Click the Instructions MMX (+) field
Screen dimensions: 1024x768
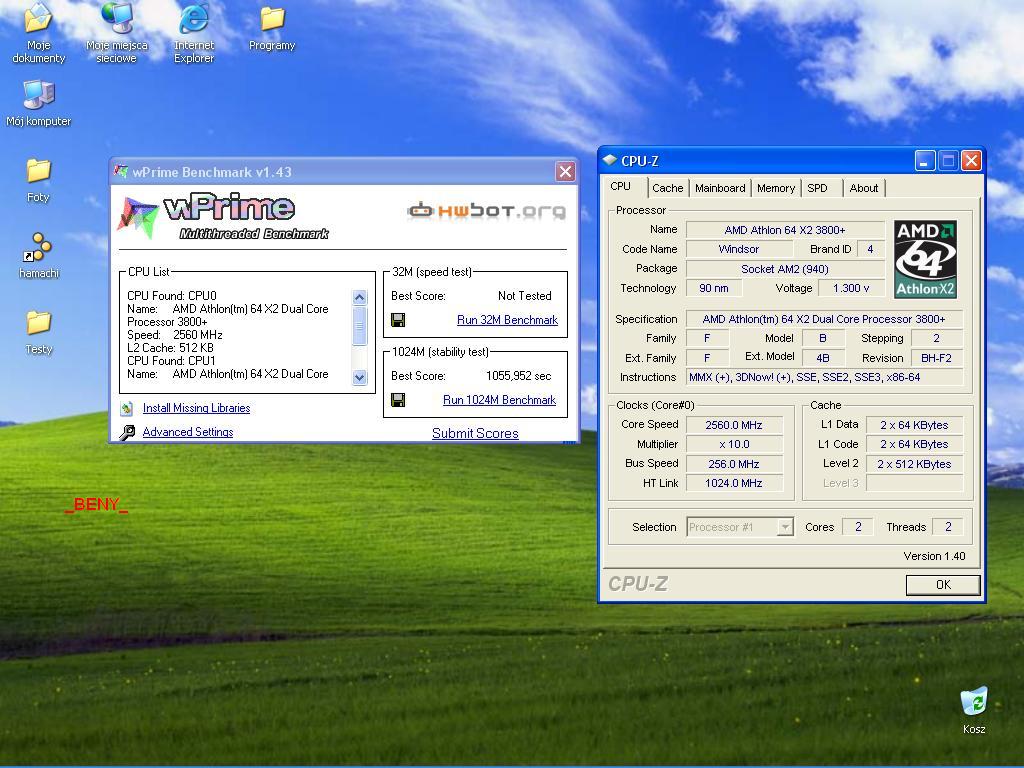click(824, 377)
